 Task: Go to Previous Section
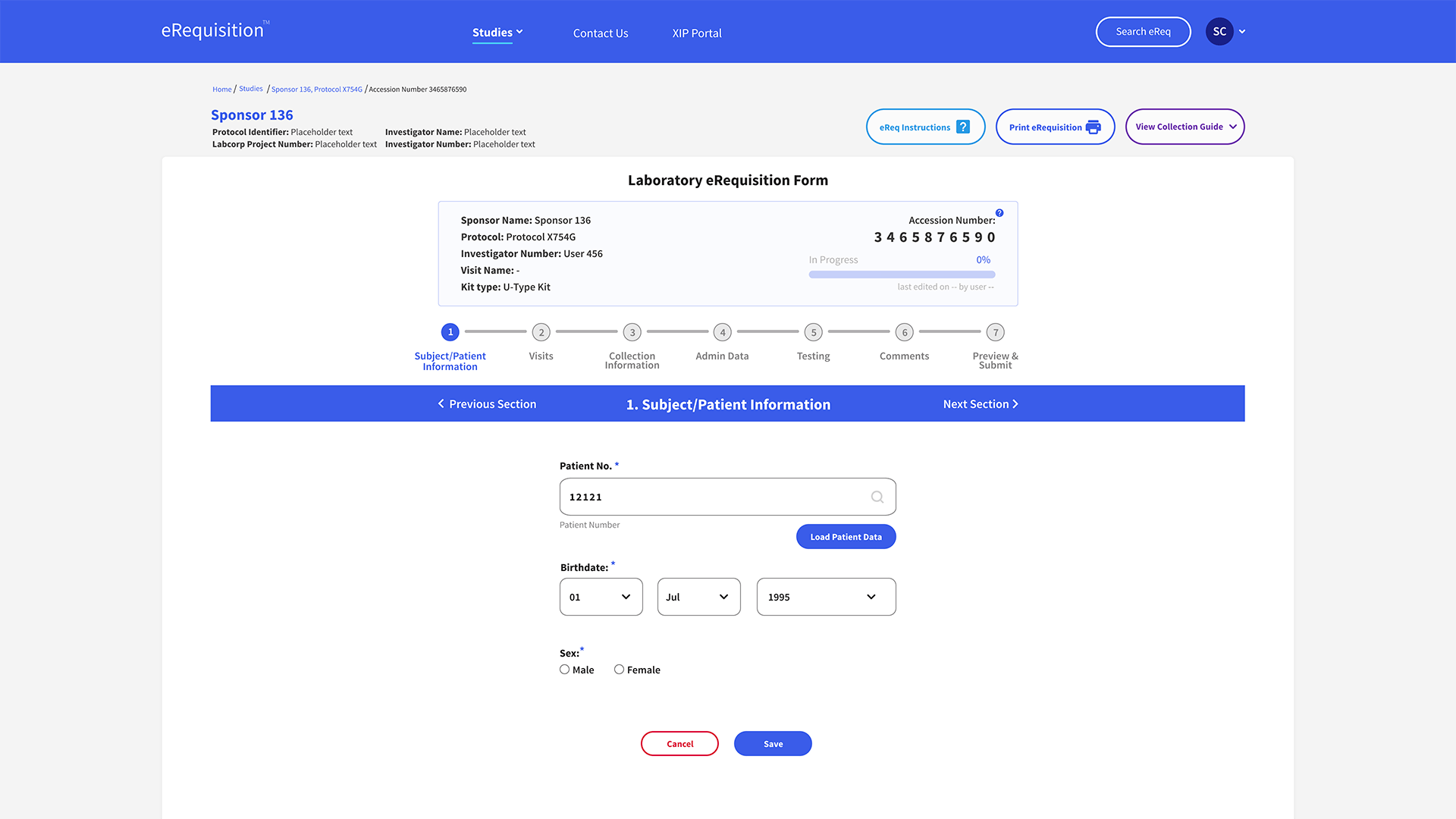pos(487,404)
